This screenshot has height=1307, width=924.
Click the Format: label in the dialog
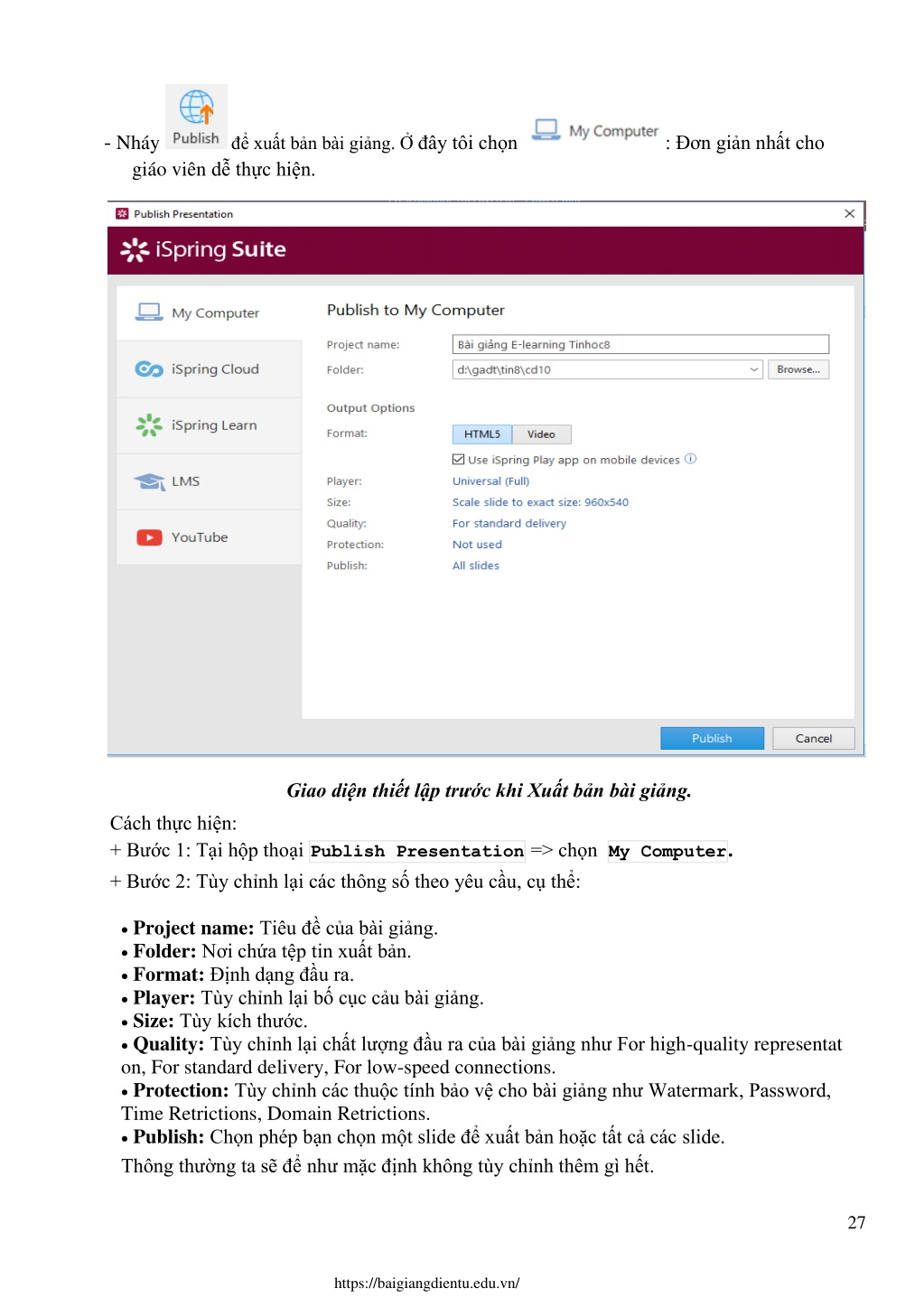347,434
